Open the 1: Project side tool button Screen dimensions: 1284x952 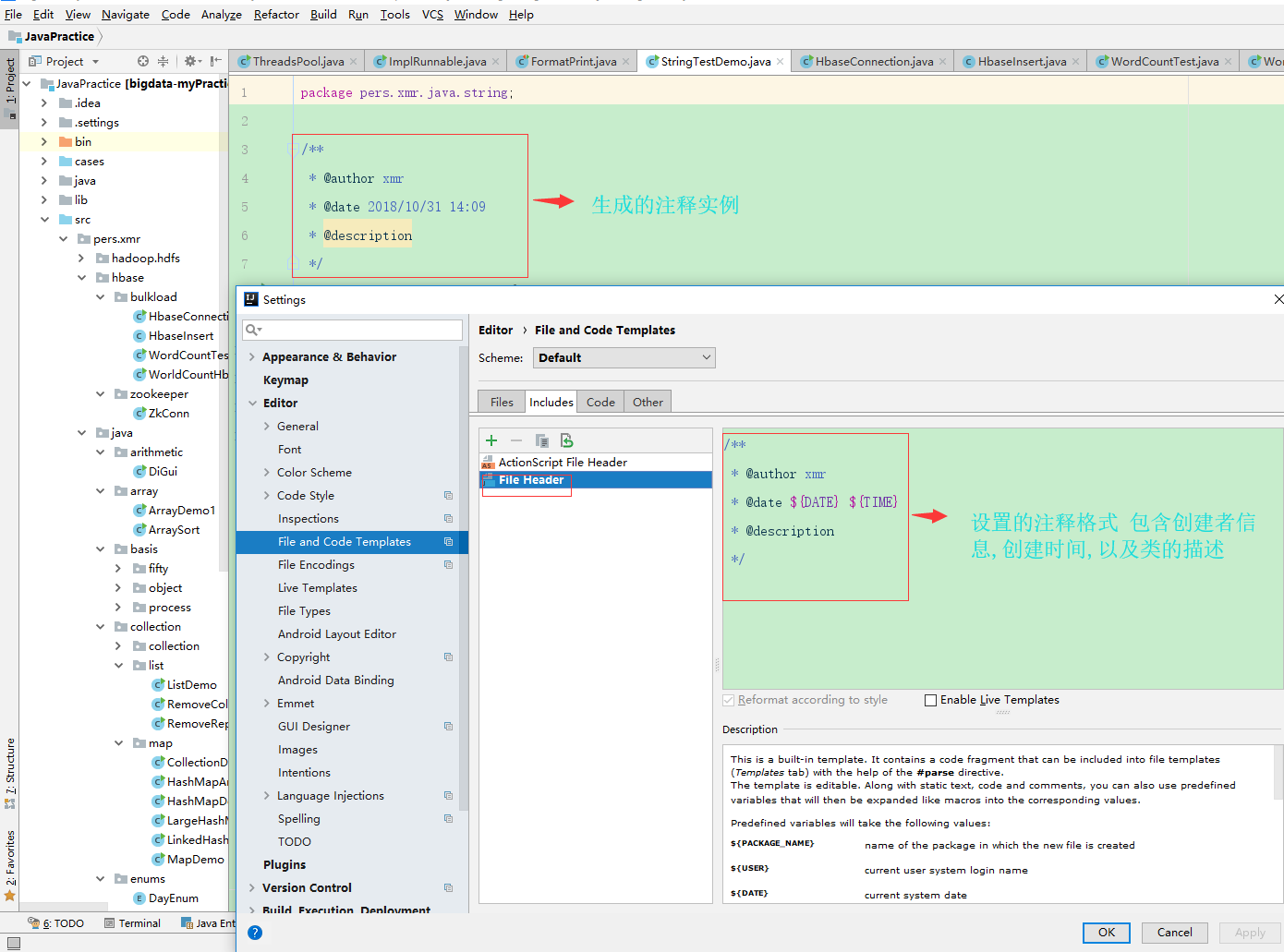(x=10, y=89)
